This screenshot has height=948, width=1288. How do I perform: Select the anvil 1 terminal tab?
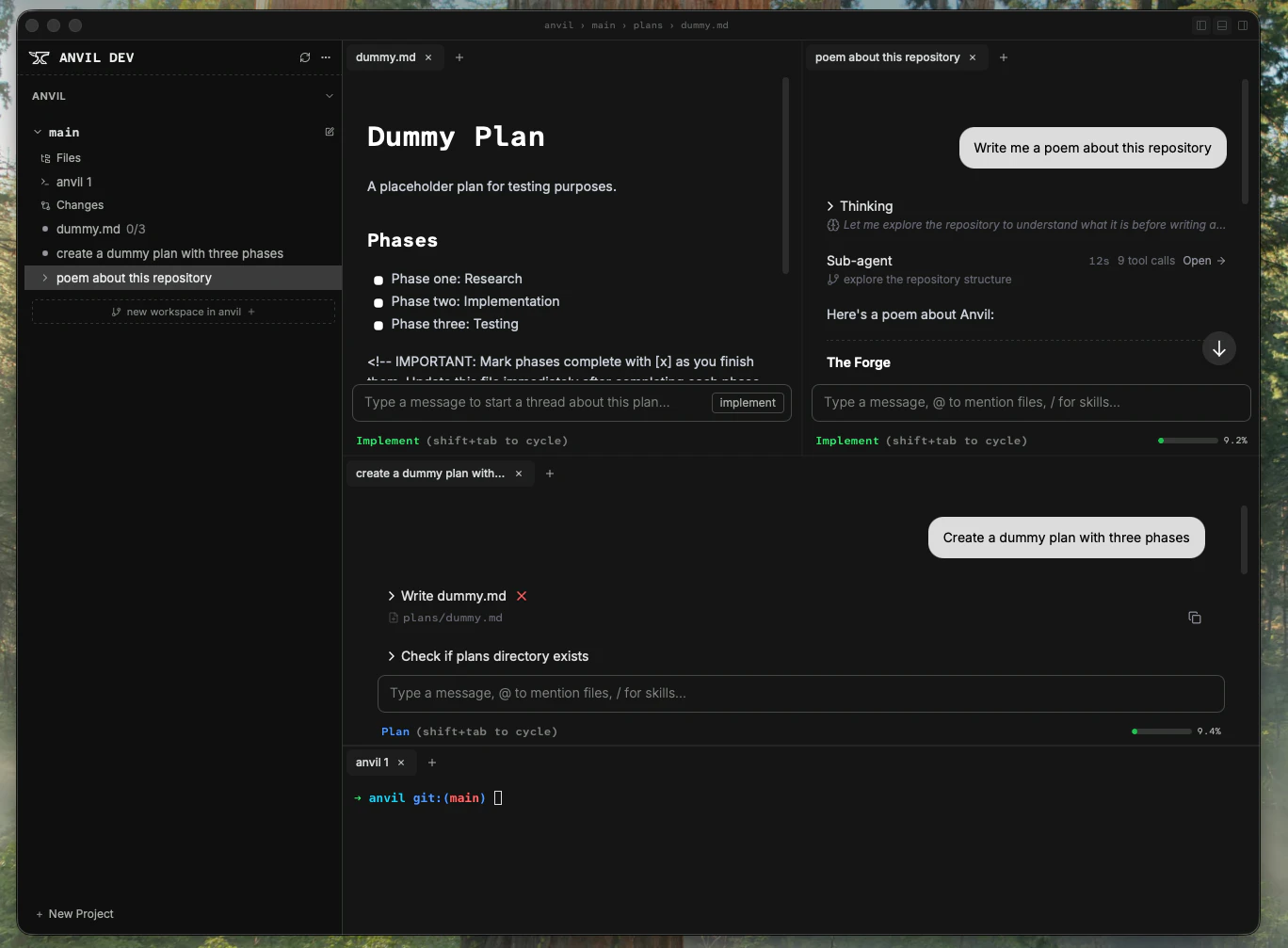[372, 763]
